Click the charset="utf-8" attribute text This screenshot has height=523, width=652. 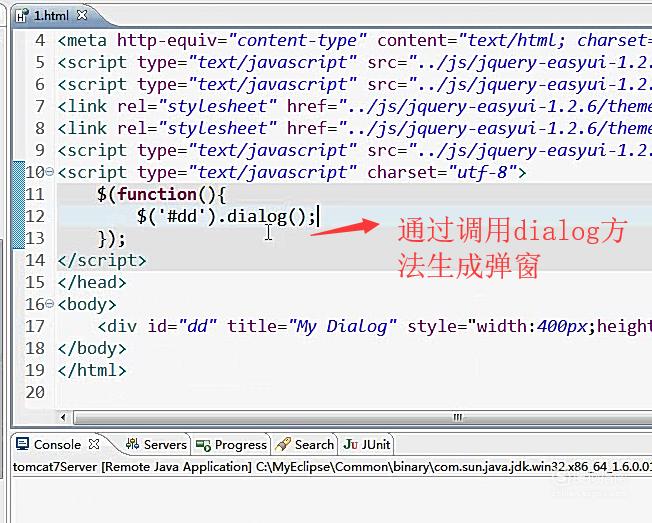[x=442, y=172]
